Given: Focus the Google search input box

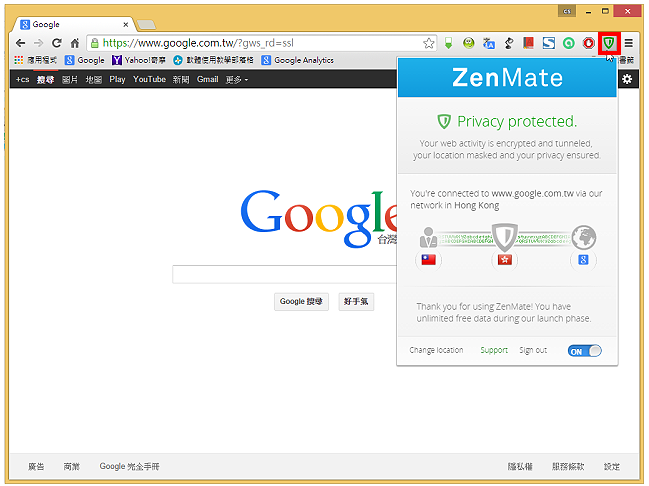Looking at the screenshot, I should point(285,274).
